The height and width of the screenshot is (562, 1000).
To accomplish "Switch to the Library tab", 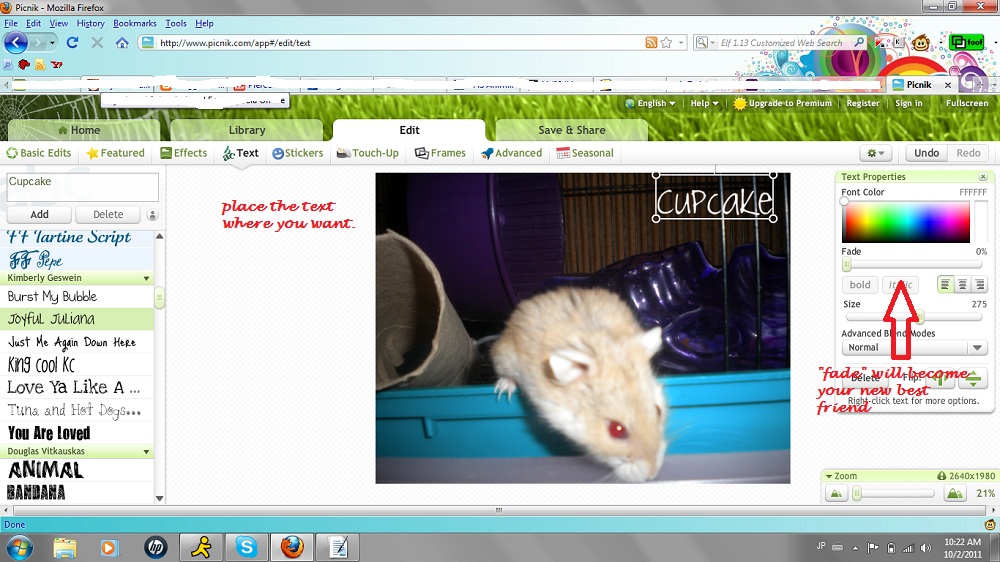I will [247, 130].
